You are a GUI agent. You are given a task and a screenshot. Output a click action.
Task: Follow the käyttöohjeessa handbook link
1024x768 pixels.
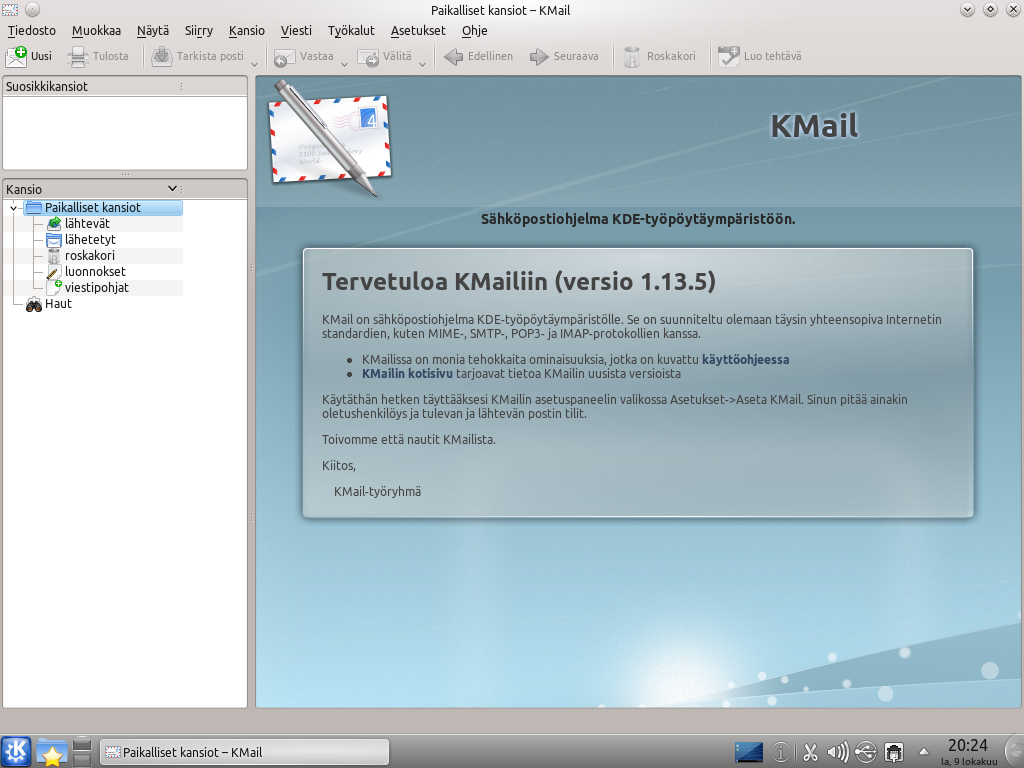point(745,360)
